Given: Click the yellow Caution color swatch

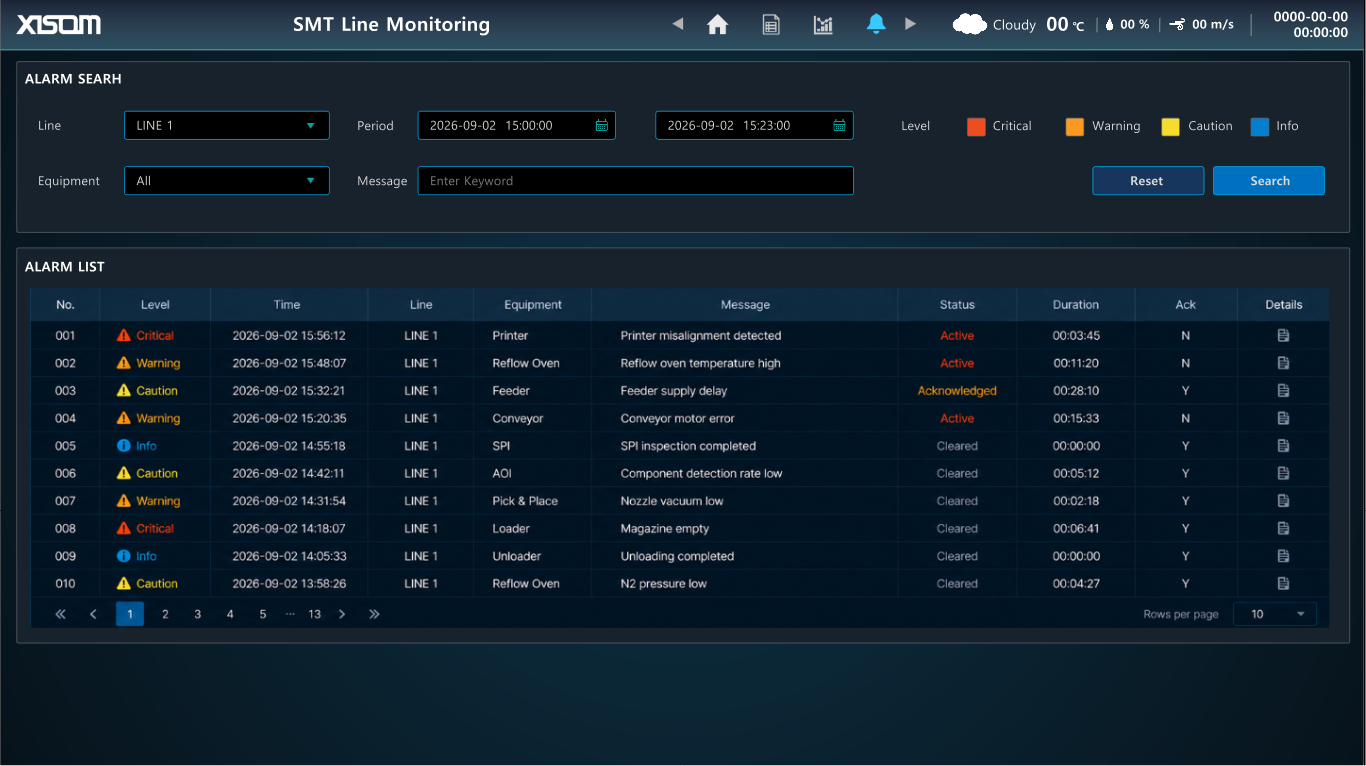Looking at the screenshot, I should click(1171, 127).
